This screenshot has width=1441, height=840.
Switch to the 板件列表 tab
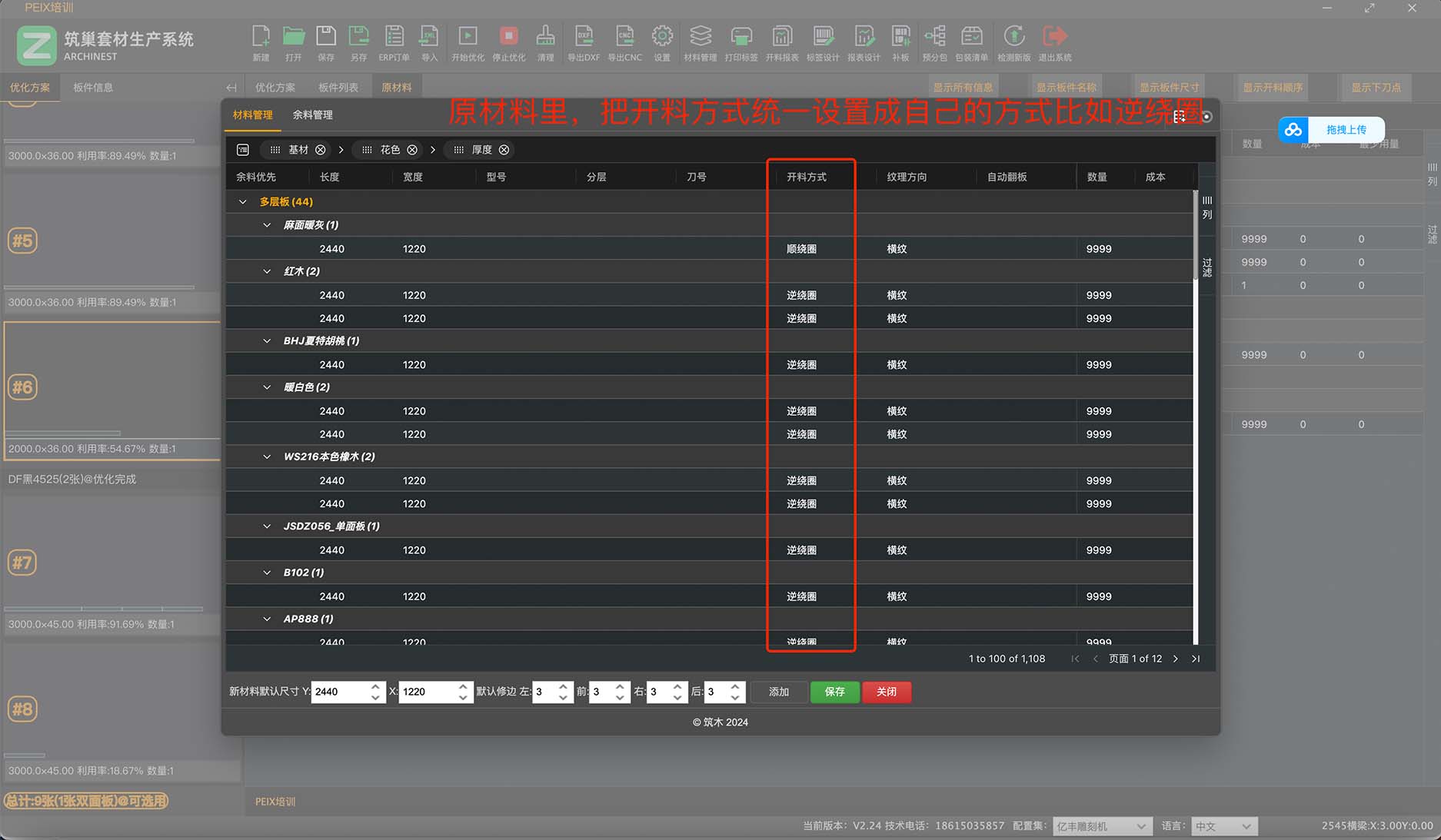point(338,88)
